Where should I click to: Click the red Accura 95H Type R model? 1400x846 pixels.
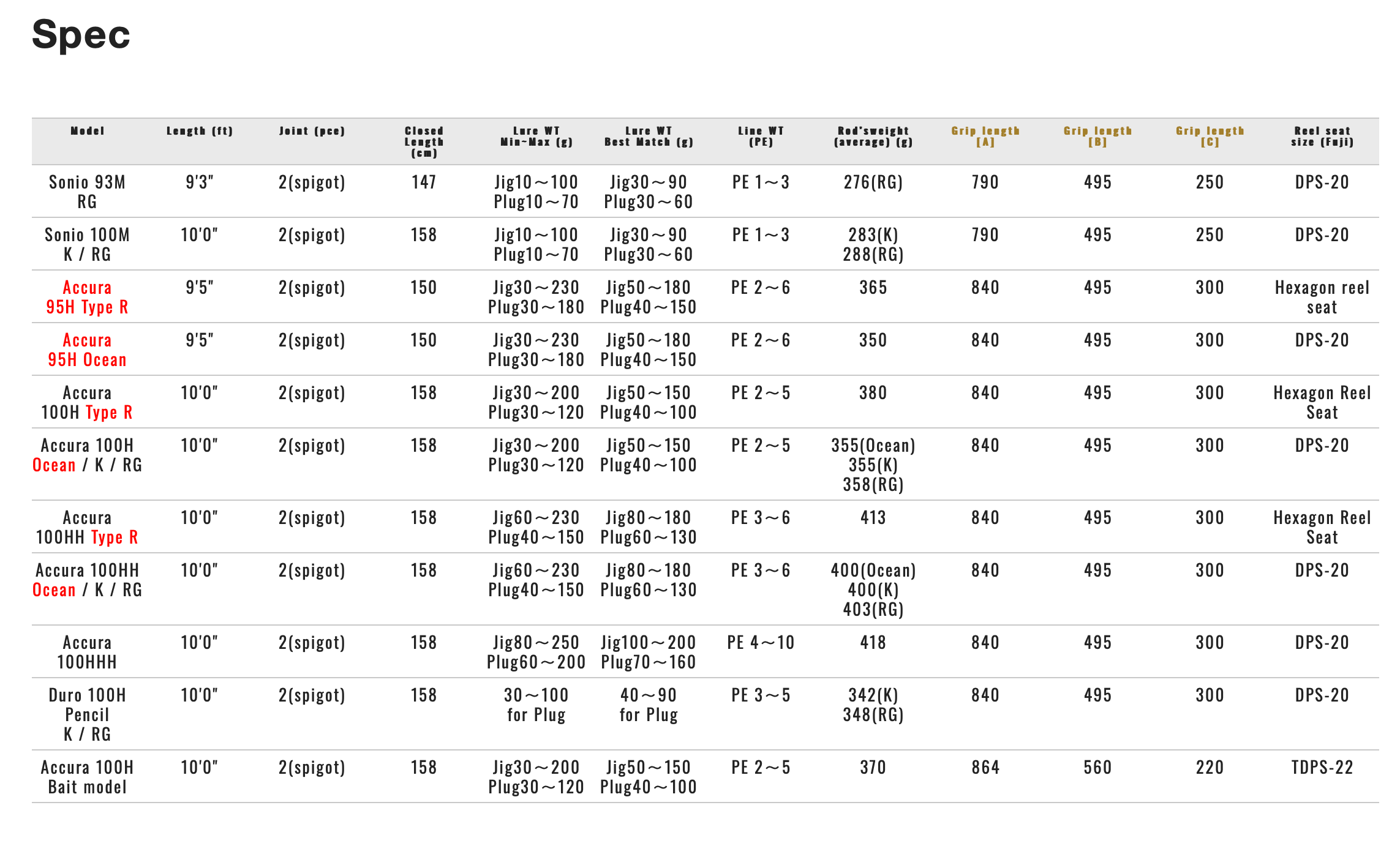point(88,297)
